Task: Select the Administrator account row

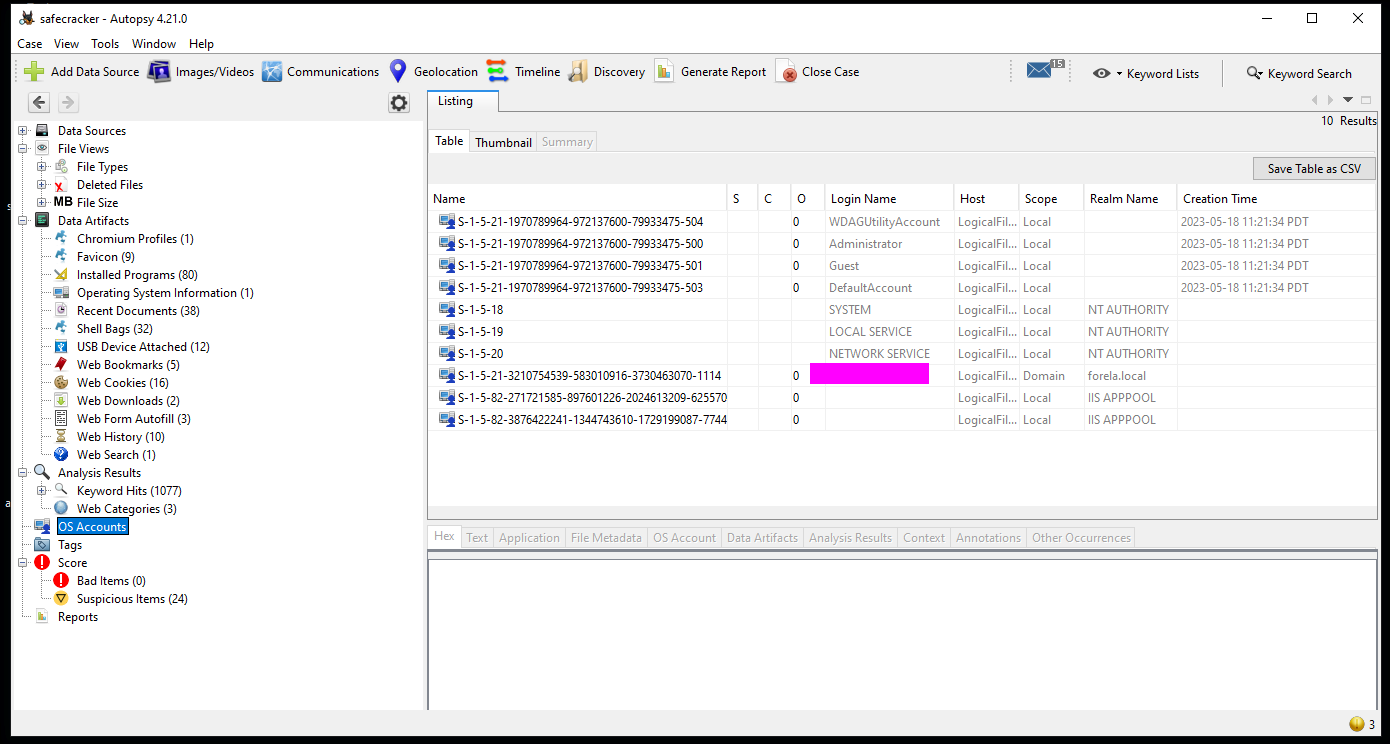Action: click(903, 244)
